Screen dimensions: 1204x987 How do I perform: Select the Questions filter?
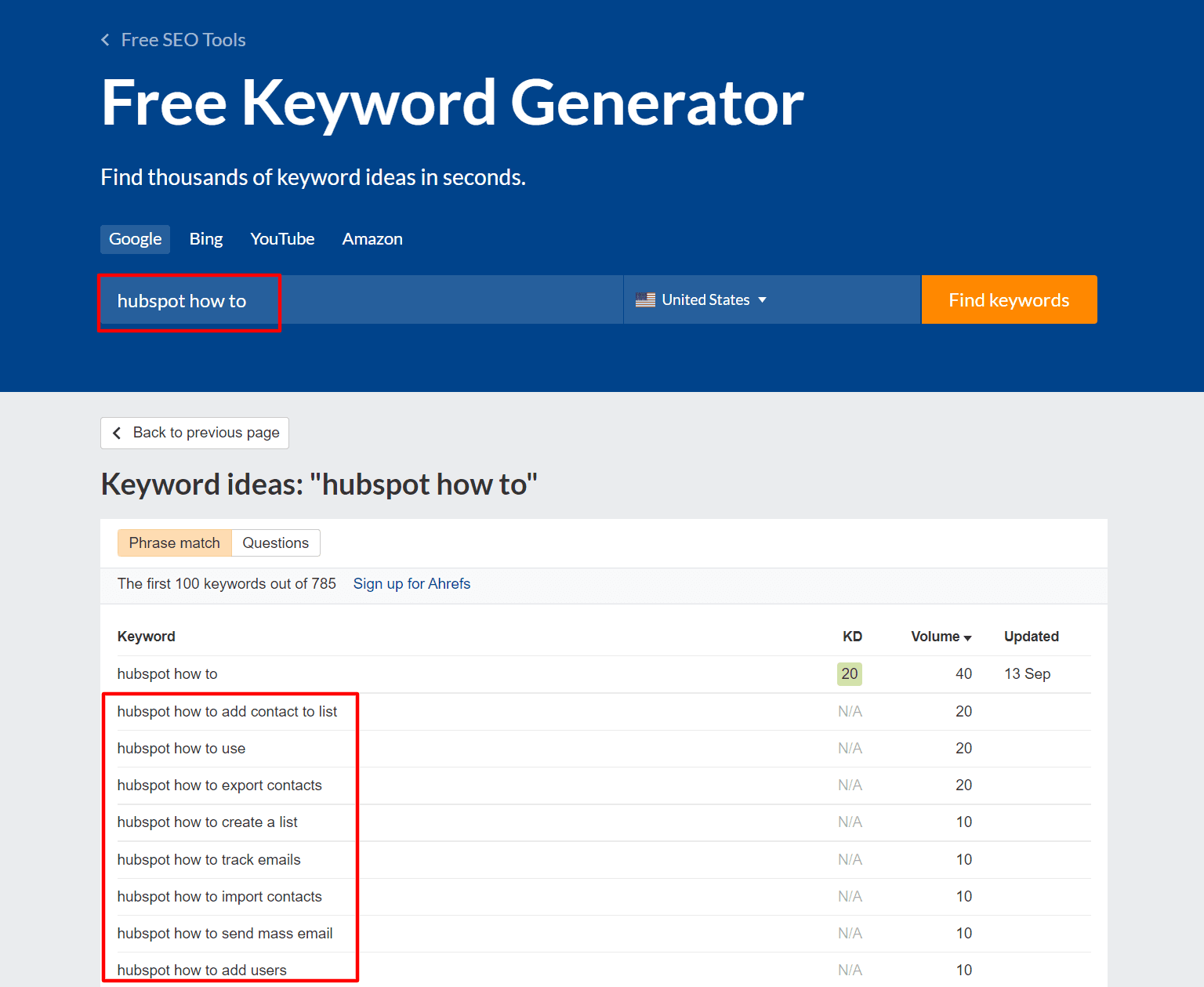275,543
